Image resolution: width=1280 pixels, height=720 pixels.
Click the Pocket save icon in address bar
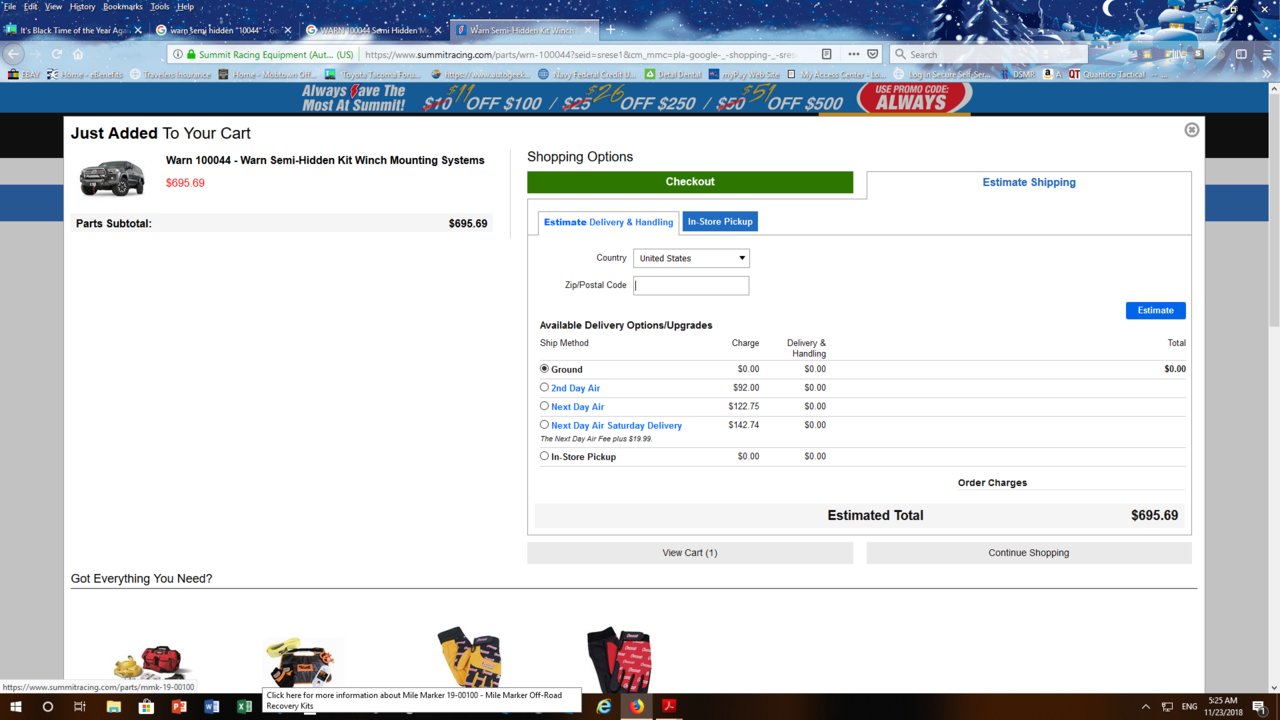pyautogui.click(x=873, y=54)
